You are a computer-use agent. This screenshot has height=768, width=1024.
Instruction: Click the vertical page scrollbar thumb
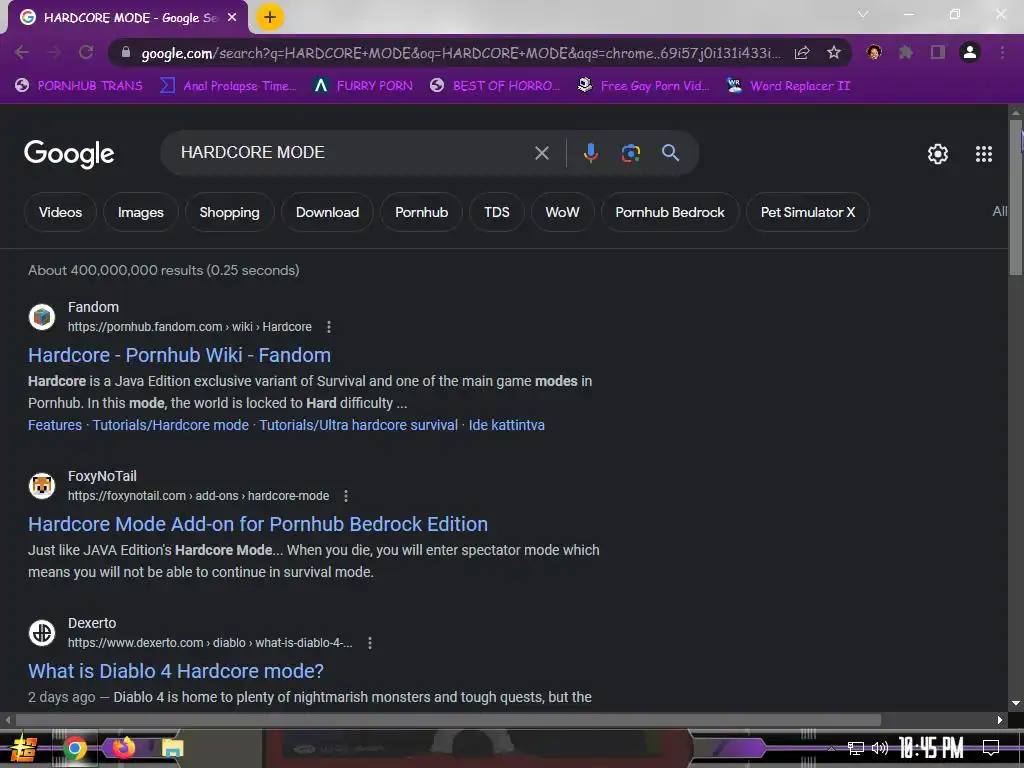[x=1016, y=197]
